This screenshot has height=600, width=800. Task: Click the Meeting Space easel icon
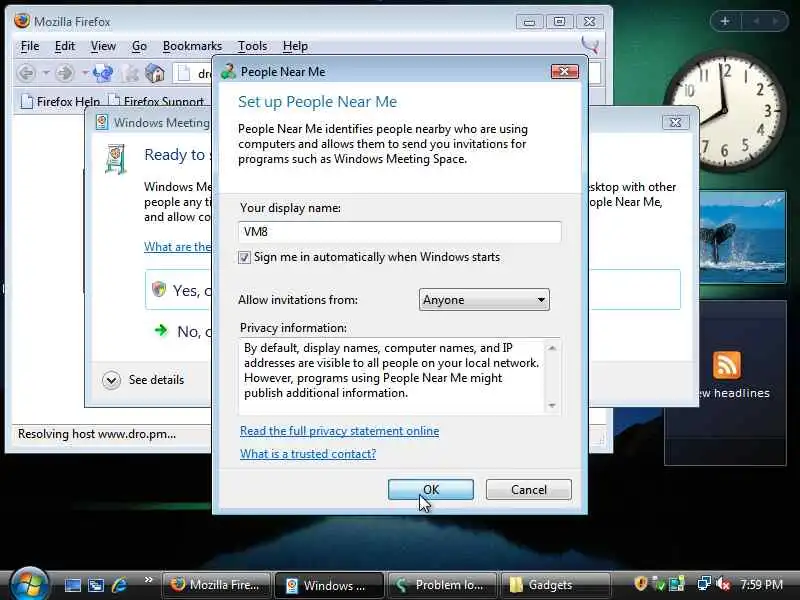coord(115,160)
